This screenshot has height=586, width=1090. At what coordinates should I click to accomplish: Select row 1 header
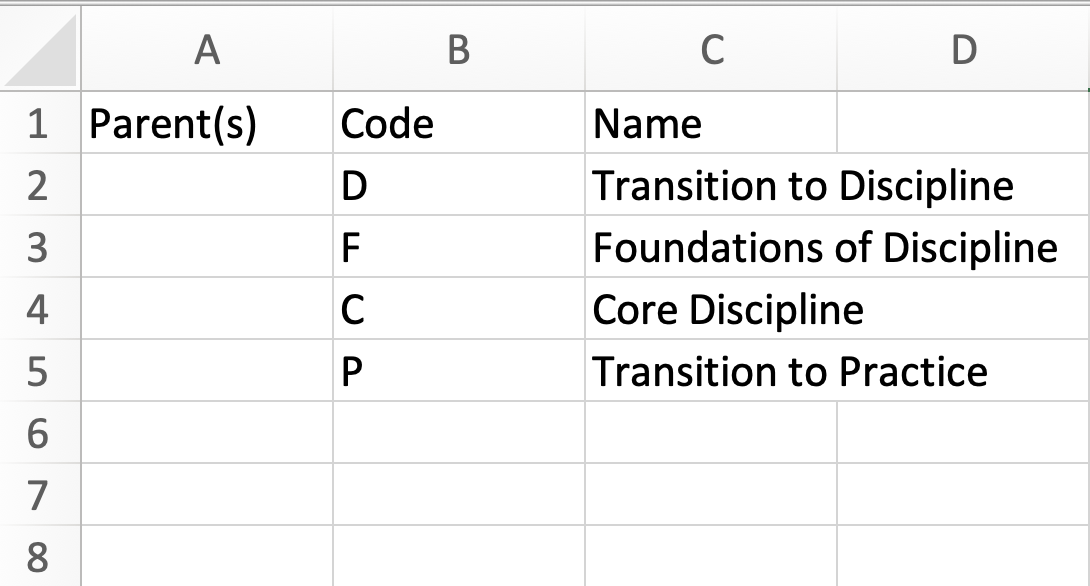pyautogui.click(x=38, y=124)
